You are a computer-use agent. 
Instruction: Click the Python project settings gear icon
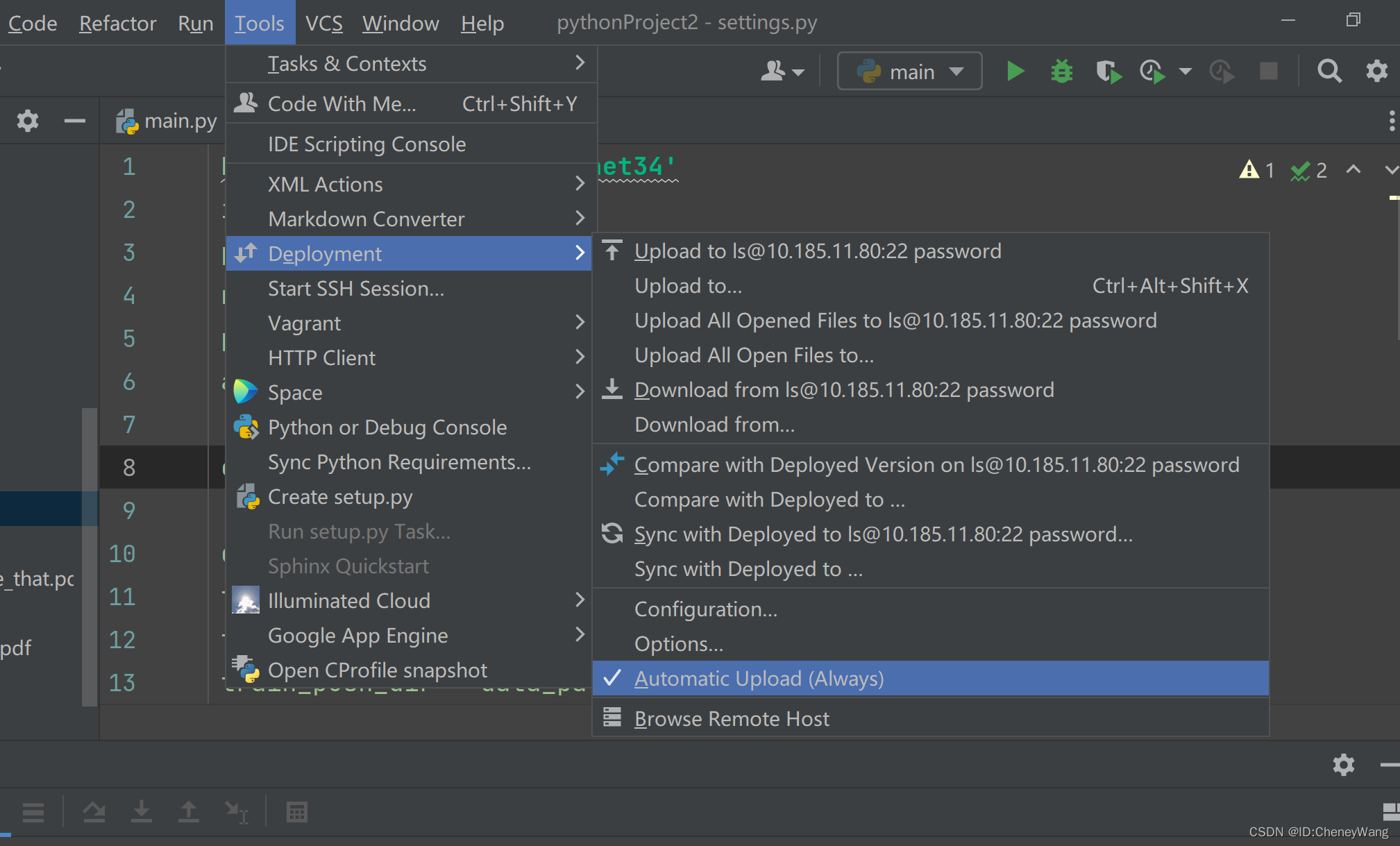pyautogui.click(x=28, y=120)
